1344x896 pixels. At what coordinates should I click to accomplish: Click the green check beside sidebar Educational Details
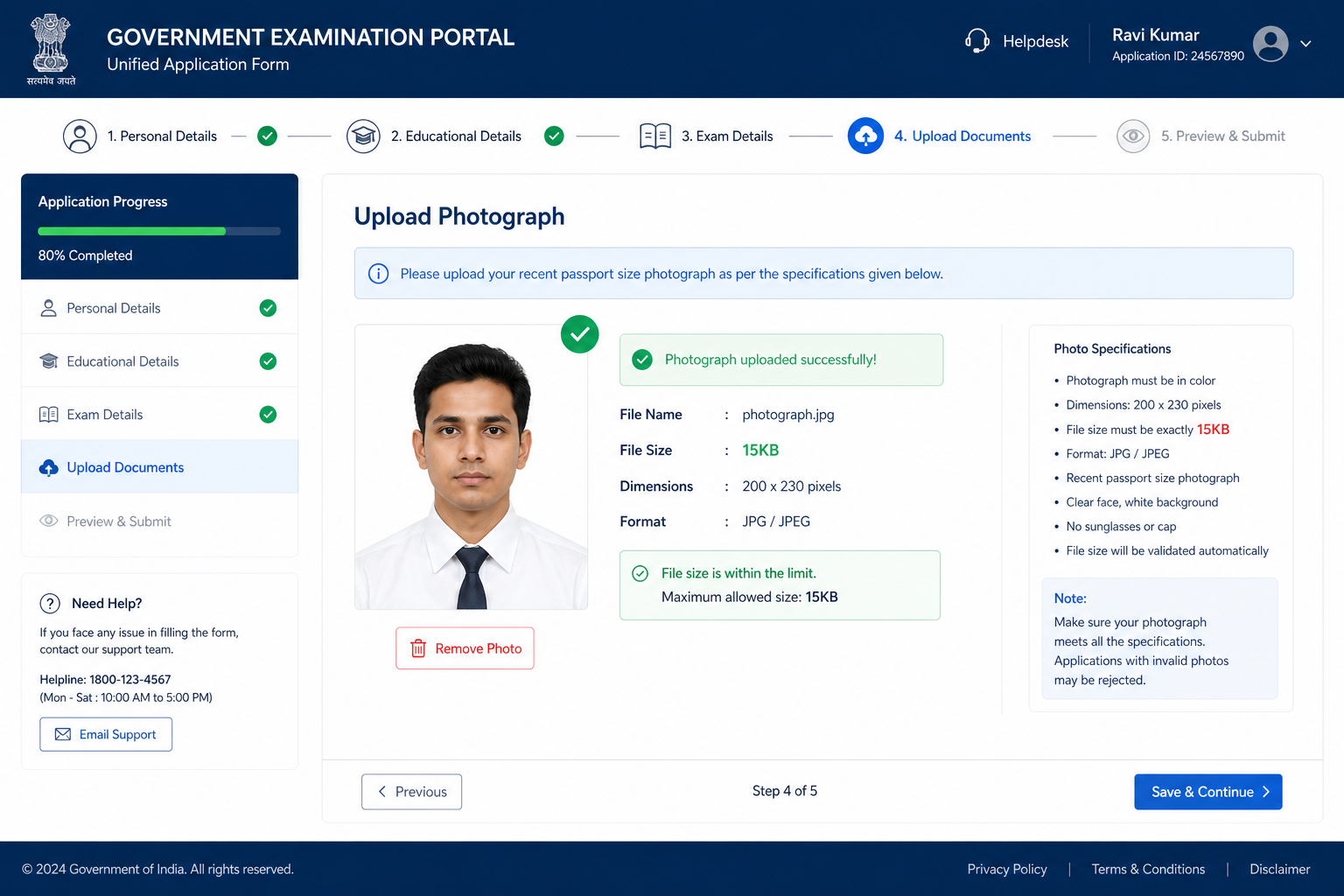(x=268, y=361)
